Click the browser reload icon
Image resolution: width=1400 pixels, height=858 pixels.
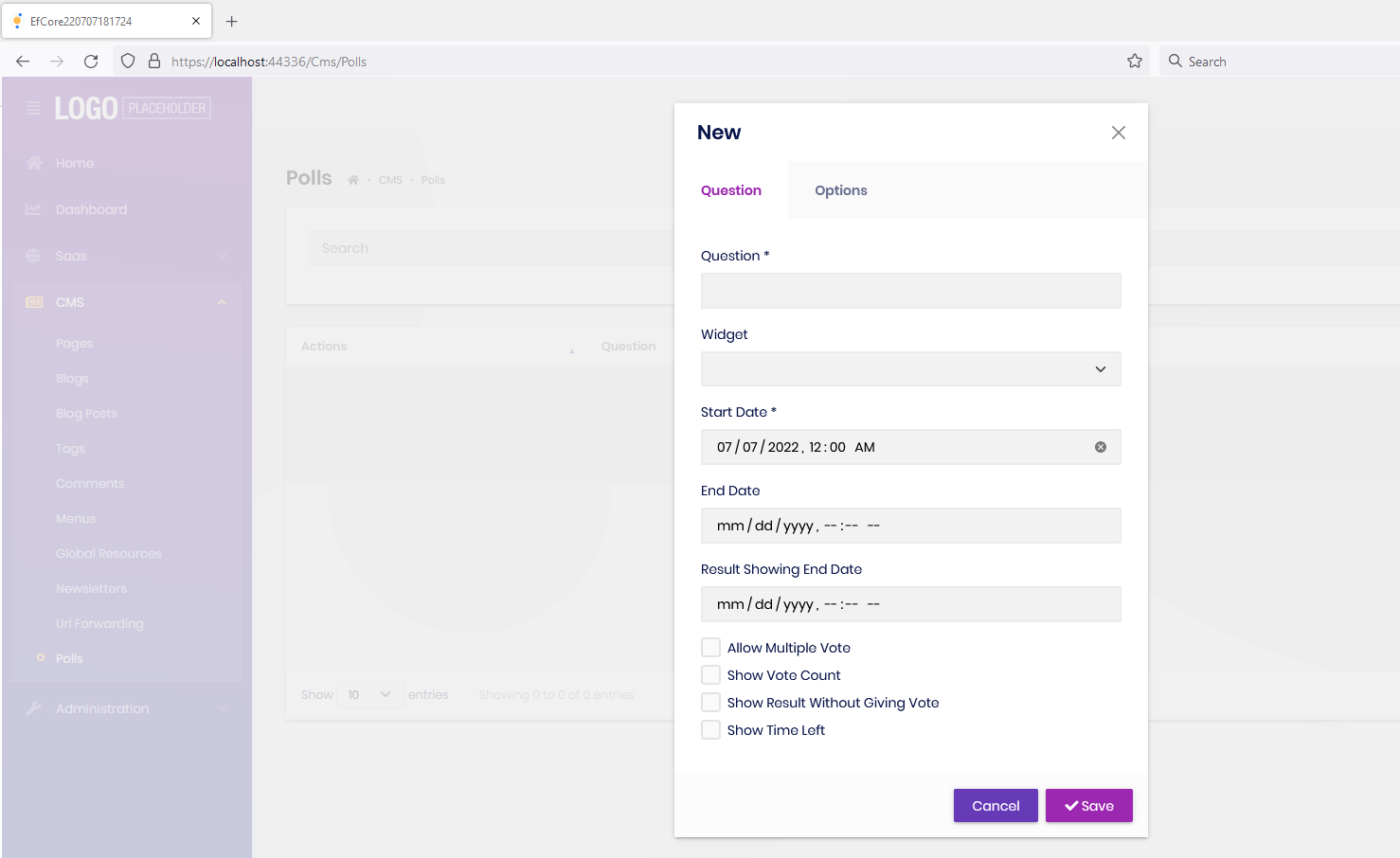[91, 62]
